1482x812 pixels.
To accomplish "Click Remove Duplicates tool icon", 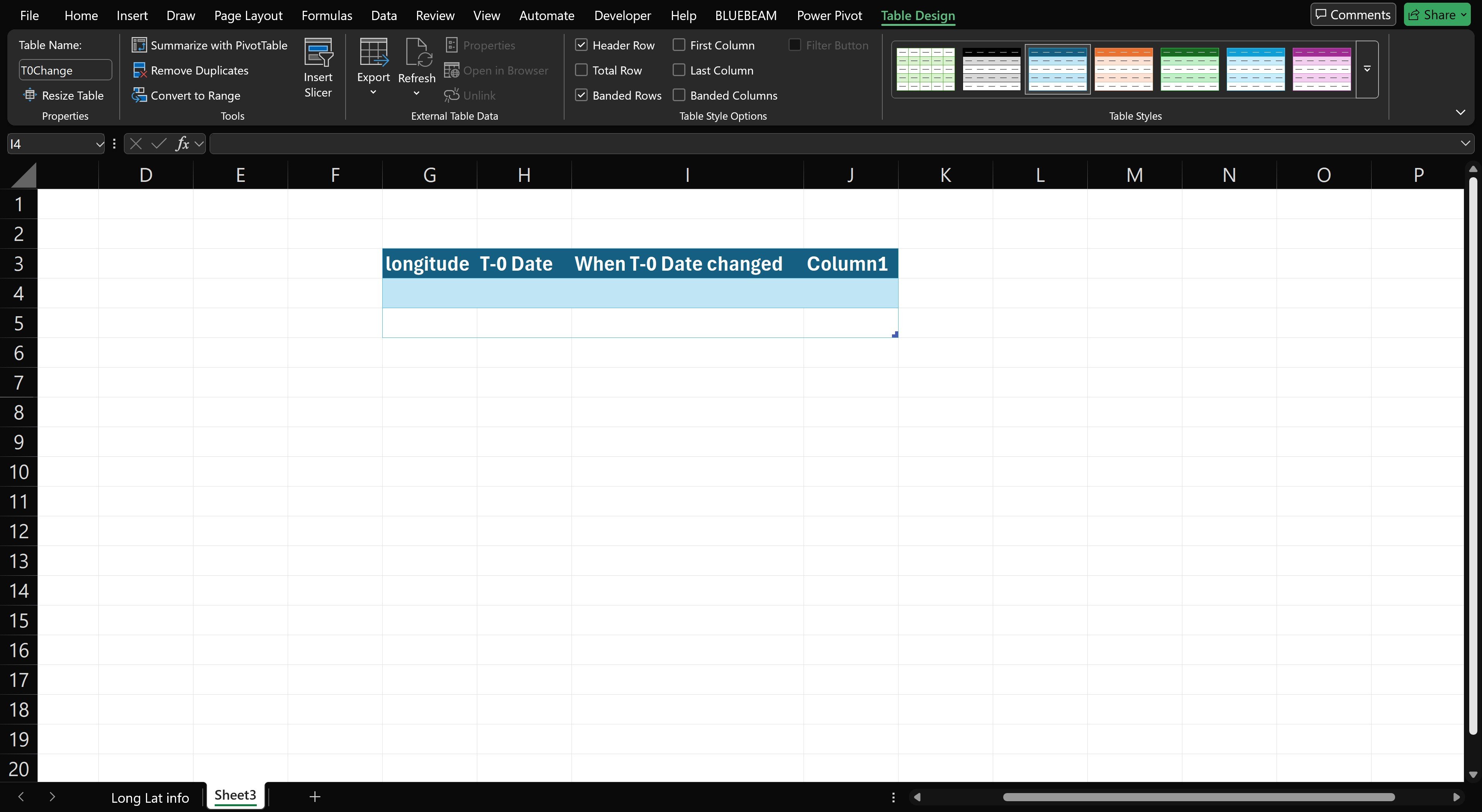I will 139,70.
